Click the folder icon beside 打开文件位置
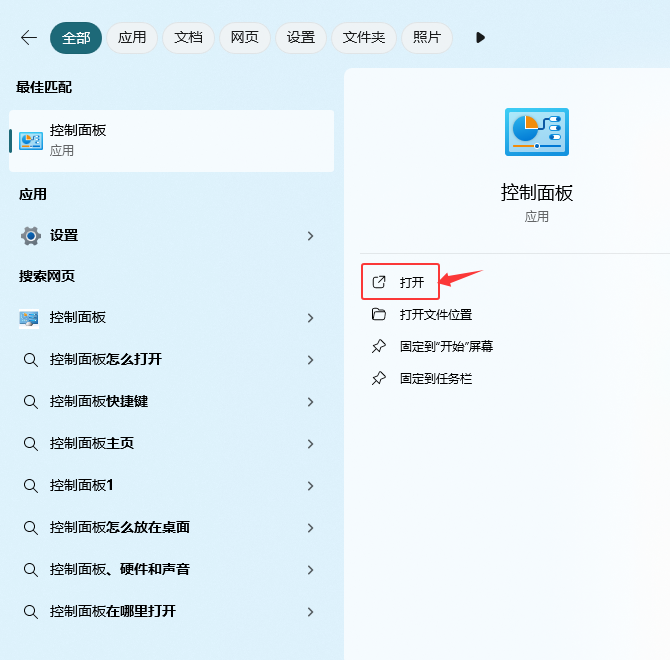 379,314
